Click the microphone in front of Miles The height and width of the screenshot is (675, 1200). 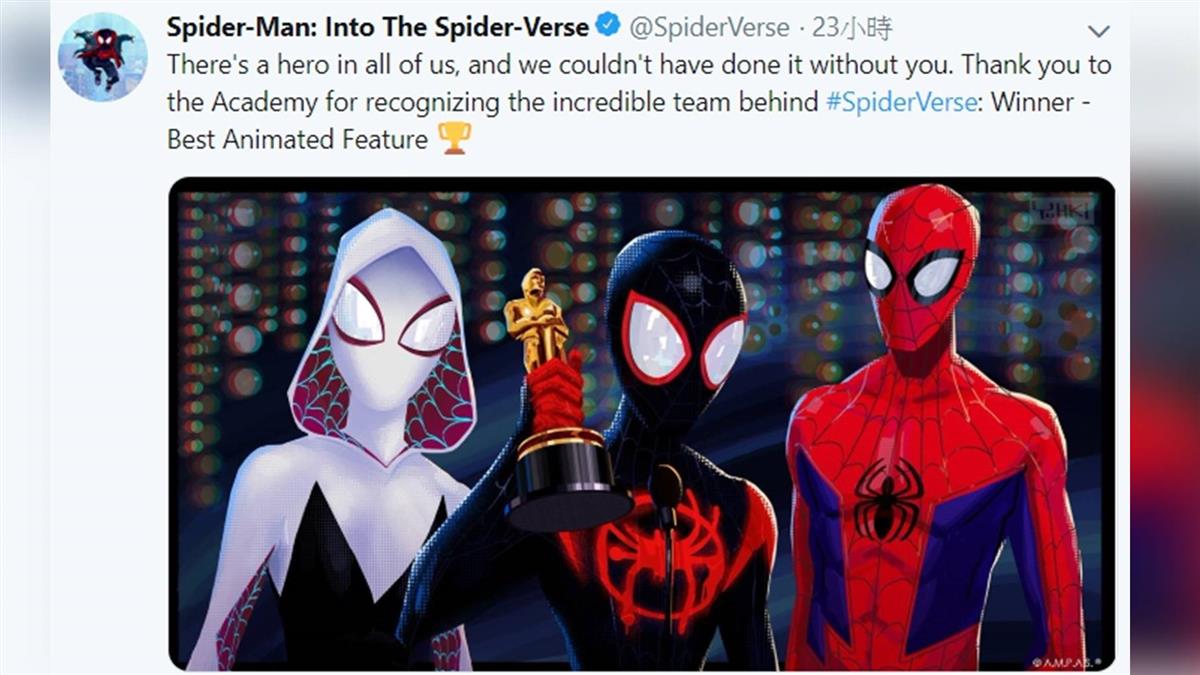pos(666,488)
